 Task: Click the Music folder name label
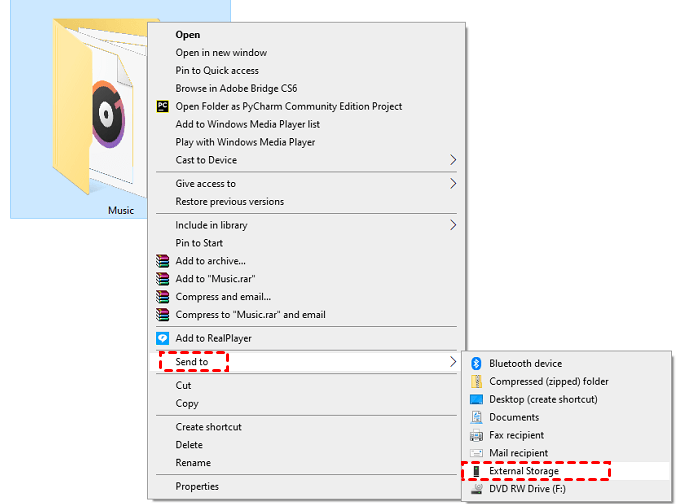(121, 211)
